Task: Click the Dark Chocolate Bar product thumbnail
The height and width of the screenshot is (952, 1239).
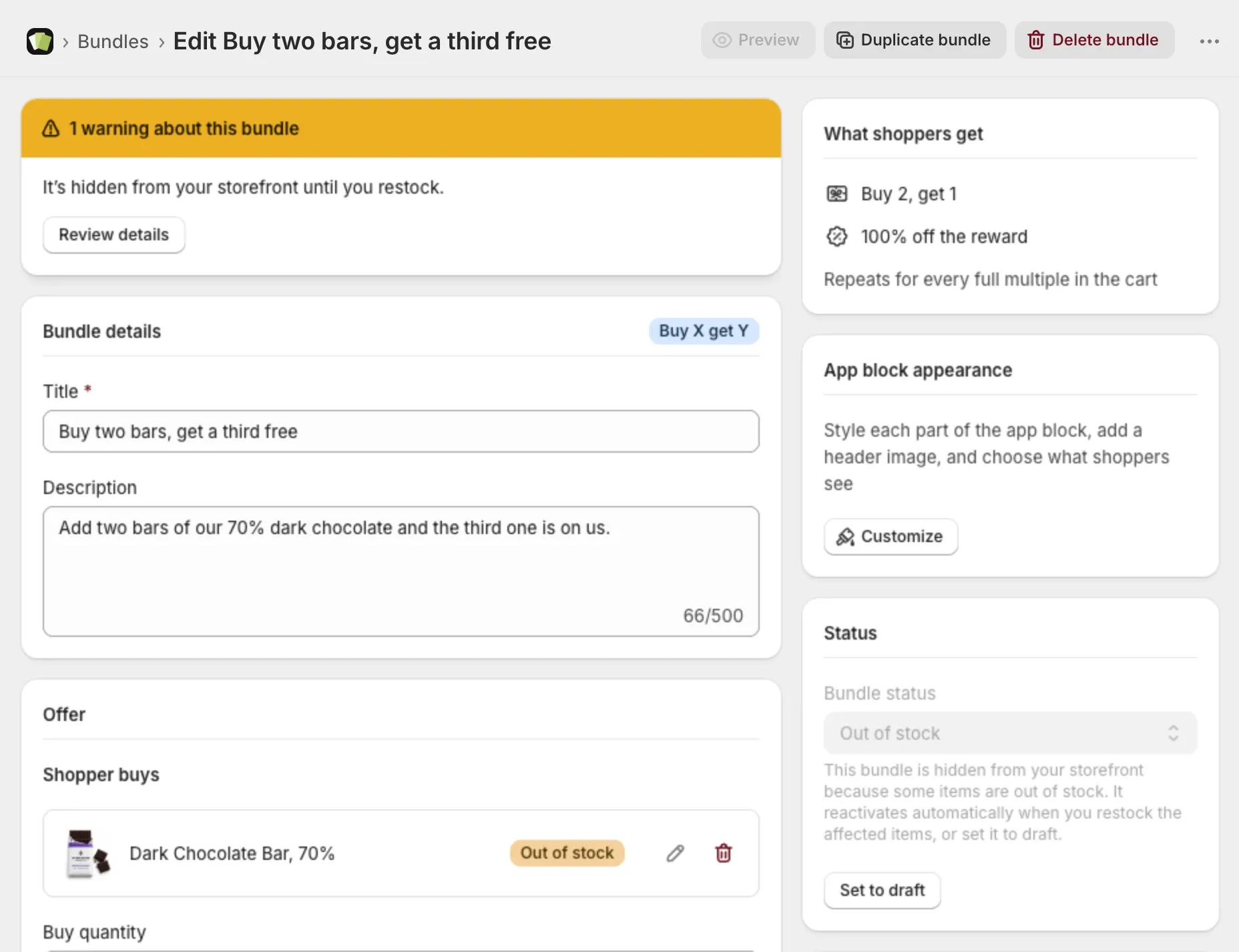Action: tap(87, 853)
